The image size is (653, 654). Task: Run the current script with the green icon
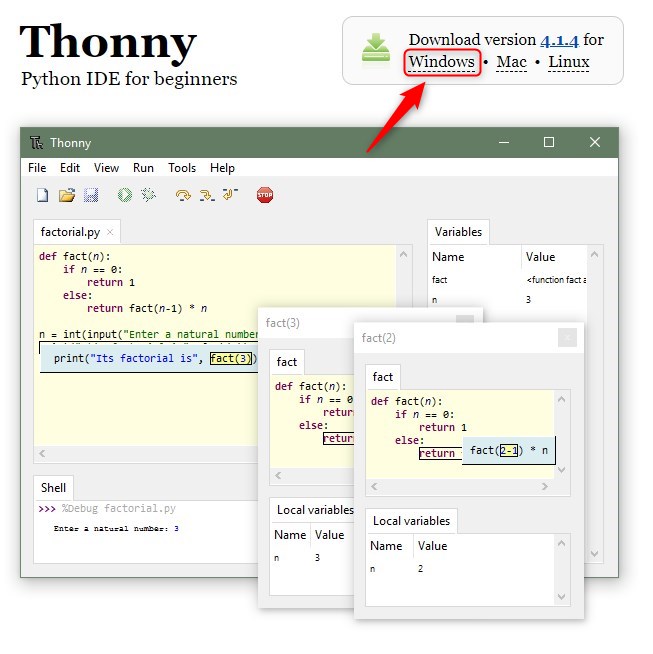[125, 195]
